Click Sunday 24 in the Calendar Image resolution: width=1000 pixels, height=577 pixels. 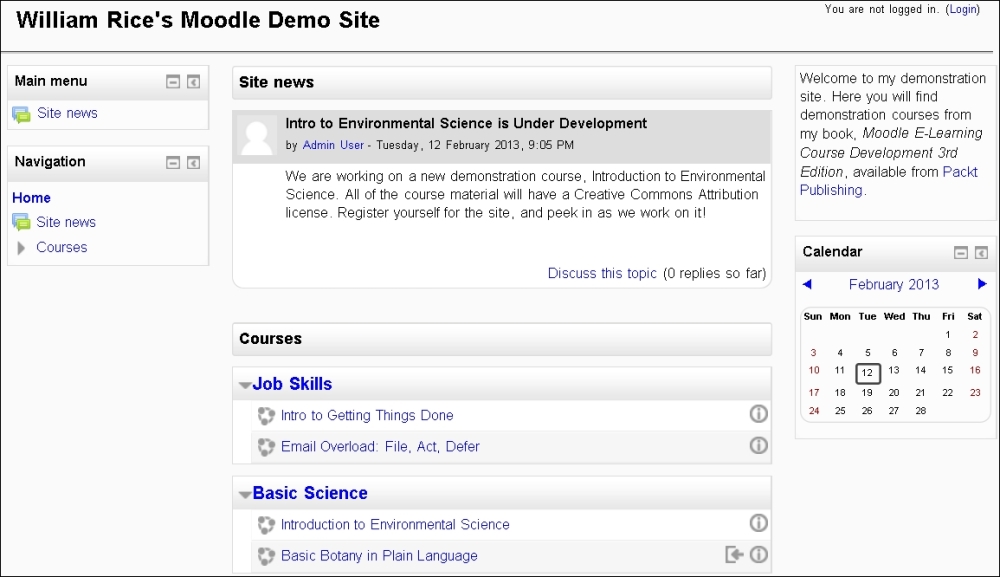[x=814, y=411]
